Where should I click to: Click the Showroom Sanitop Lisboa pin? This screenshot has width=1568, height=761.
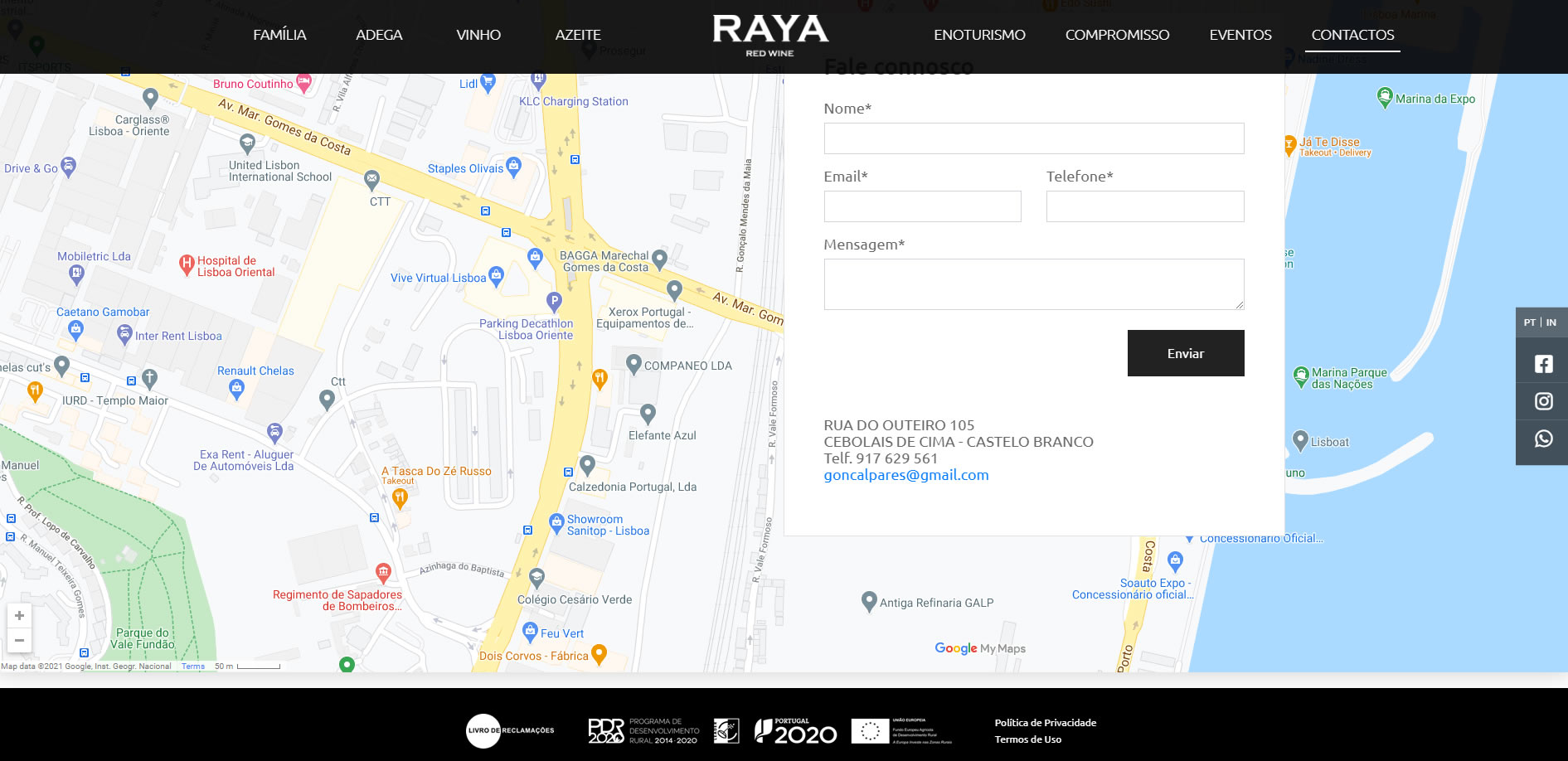point(556,523)
